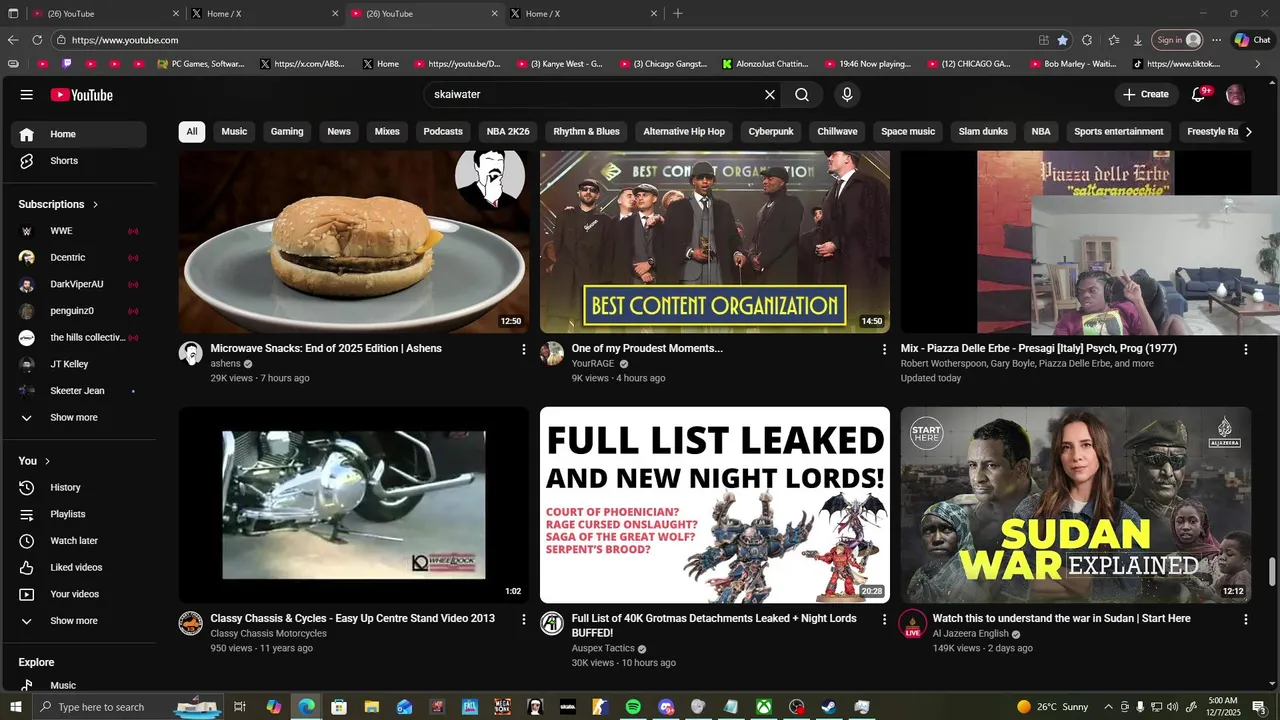The image size is (1280, 720).
Task: Open Home in YouTube sidebar
Action: pyautogui.click(x=78, y=135)
